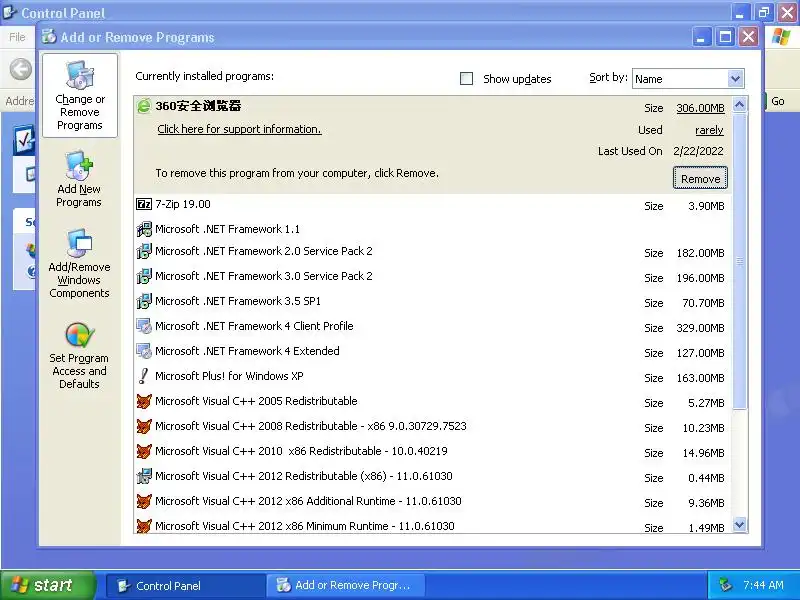The width and height of the screenshot is (800, 600).
Task: Open the Sort by Name dropdown
Action: pyautogui.click(x=735, y=79)
